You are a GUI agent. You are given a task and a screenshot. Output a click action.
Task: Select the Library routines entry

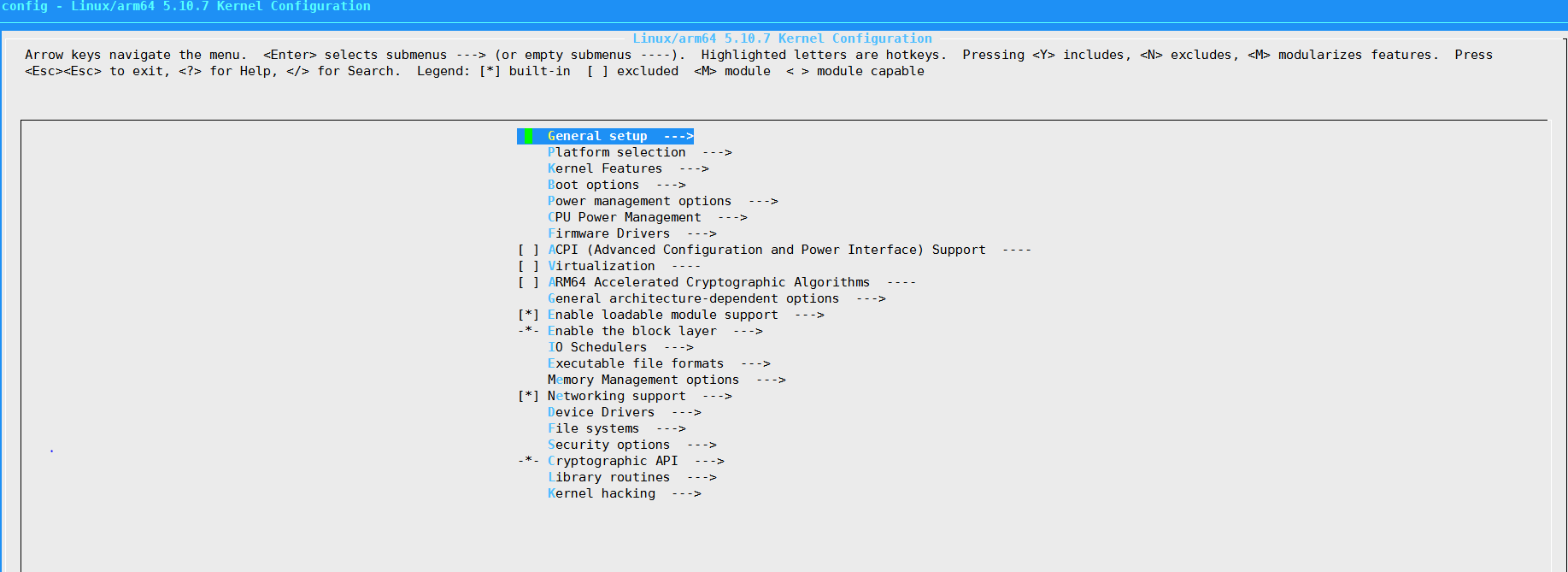pyautogui.click(x=608, y=476)
